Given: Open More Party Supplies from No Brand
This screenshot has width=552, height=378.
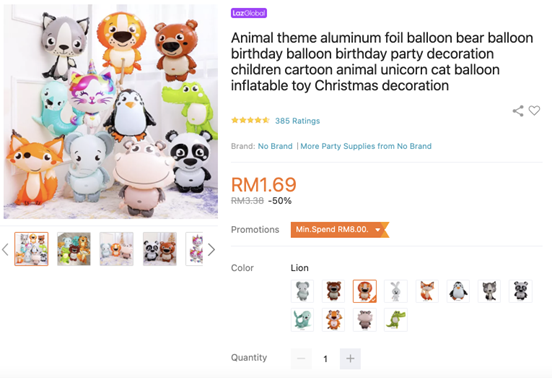Looking at the screenshot, I should pos(366,146).
